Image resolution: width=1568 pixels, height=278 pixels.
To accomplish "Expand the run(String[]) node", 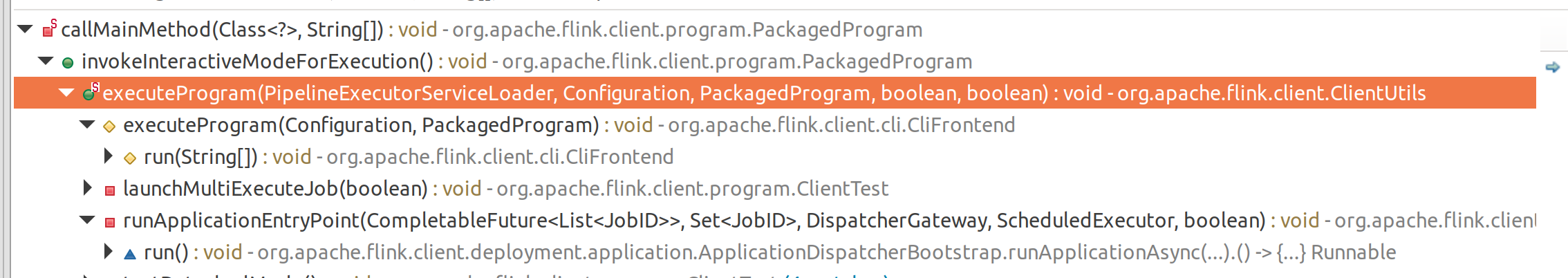I will (x=108, y=156).
